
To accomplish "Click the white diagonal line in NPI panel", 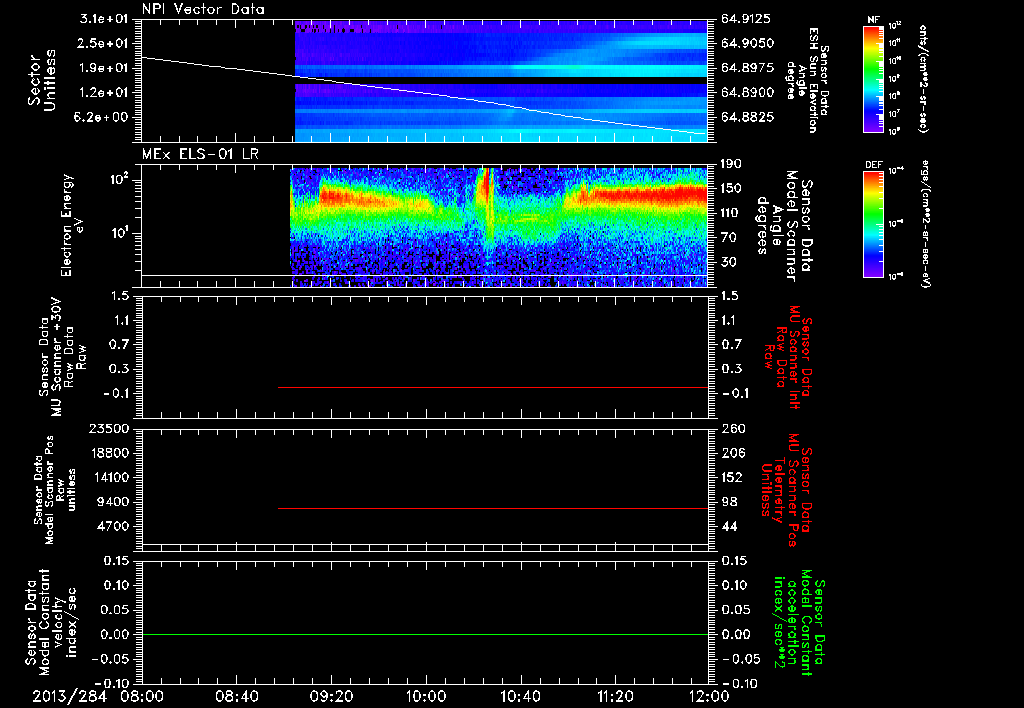I will click(x=424, y=95).
